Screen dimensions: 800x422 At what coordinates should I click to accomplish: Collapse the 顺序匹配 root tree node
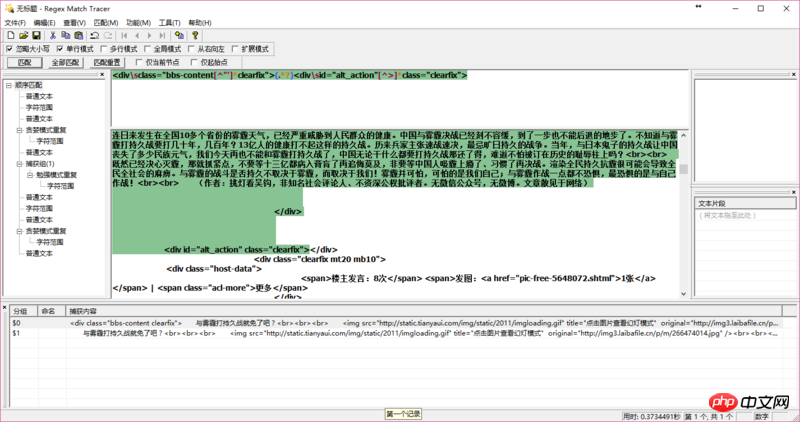click(9, 85)
